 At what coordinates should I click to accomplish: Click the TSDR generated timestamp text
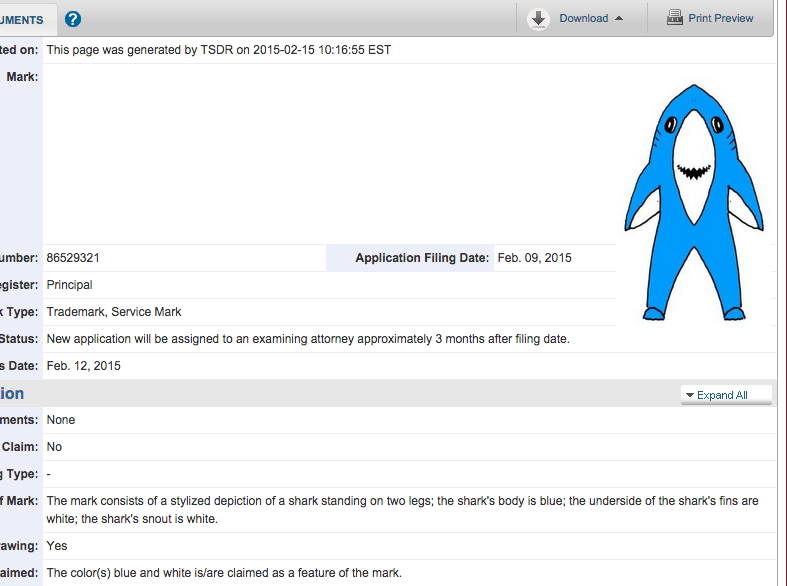(219, 50)
